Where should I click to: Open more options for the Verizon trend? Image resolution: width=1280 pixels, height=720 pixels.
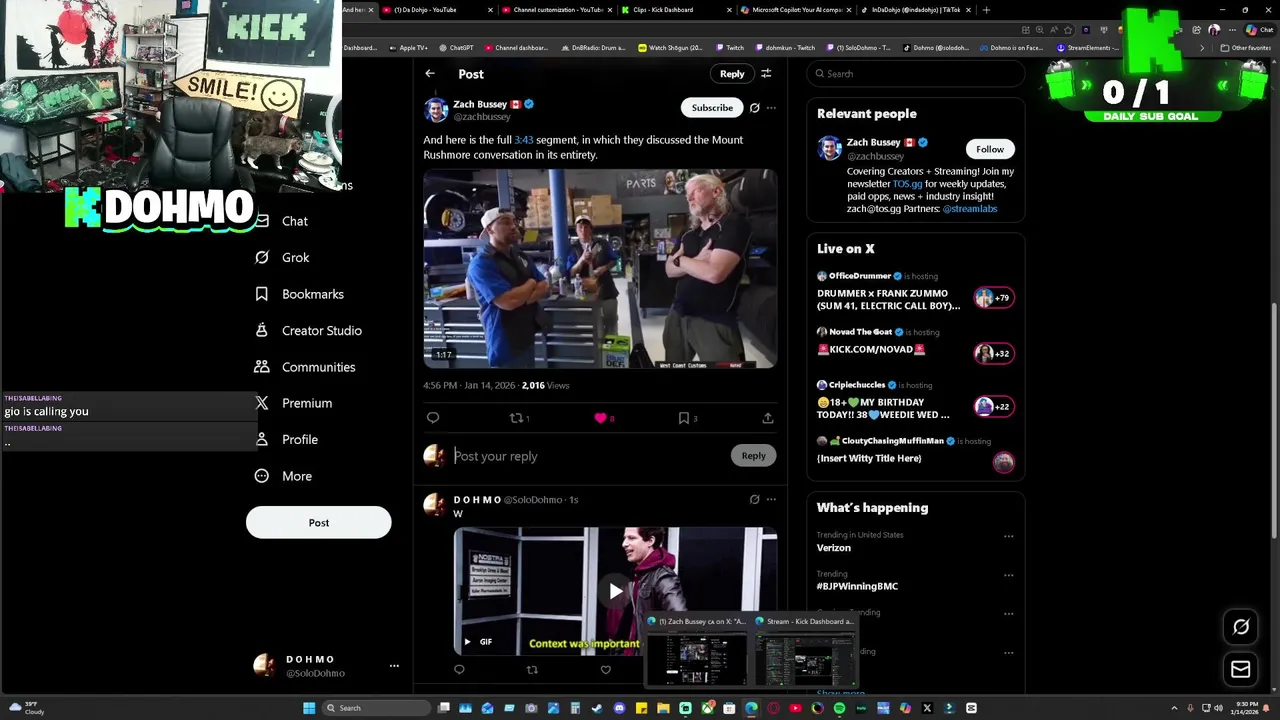pyautogui.click(x=1008, y=536)
